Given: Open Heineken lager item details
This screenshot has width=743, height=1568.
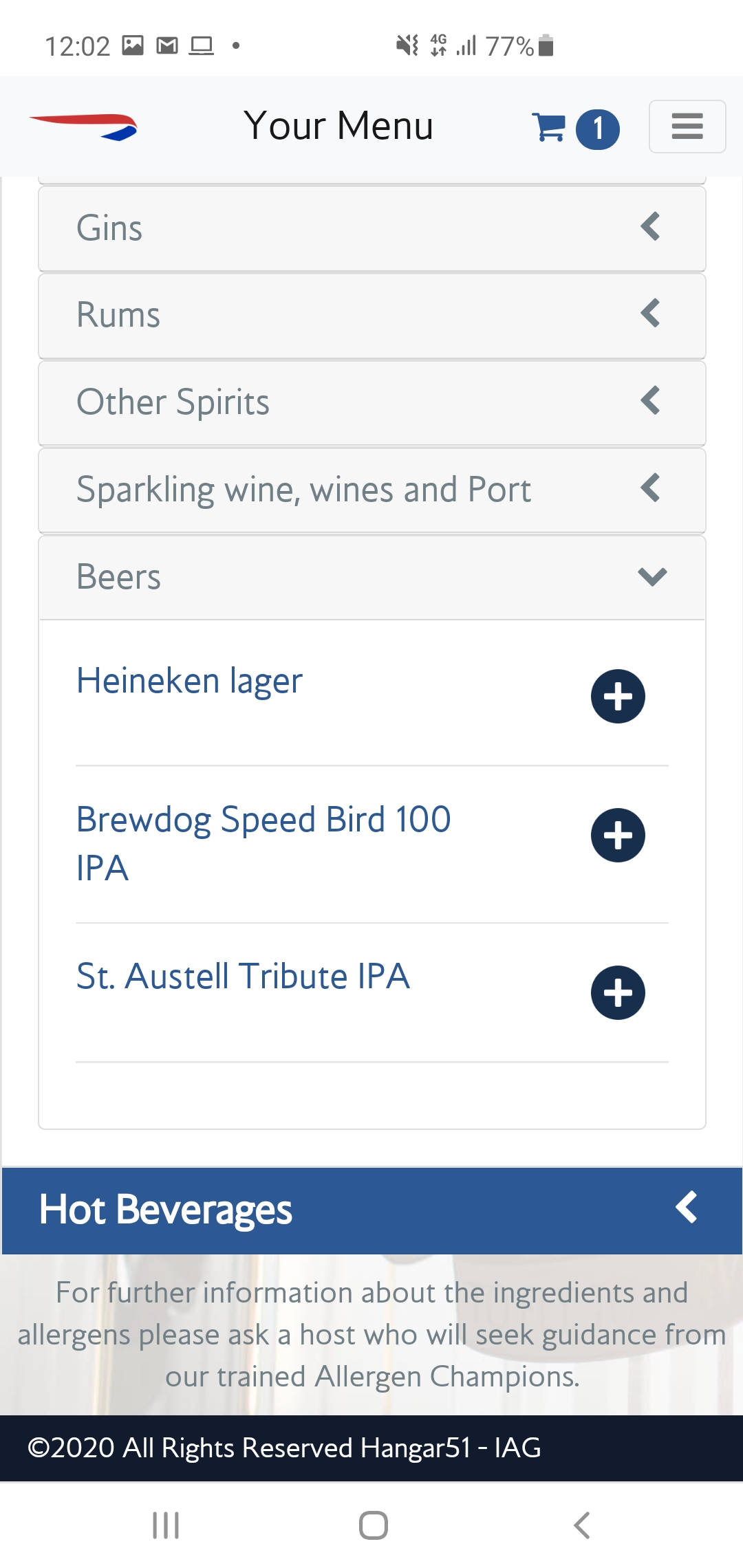Looking at the screenshot, I should (190, 681).
